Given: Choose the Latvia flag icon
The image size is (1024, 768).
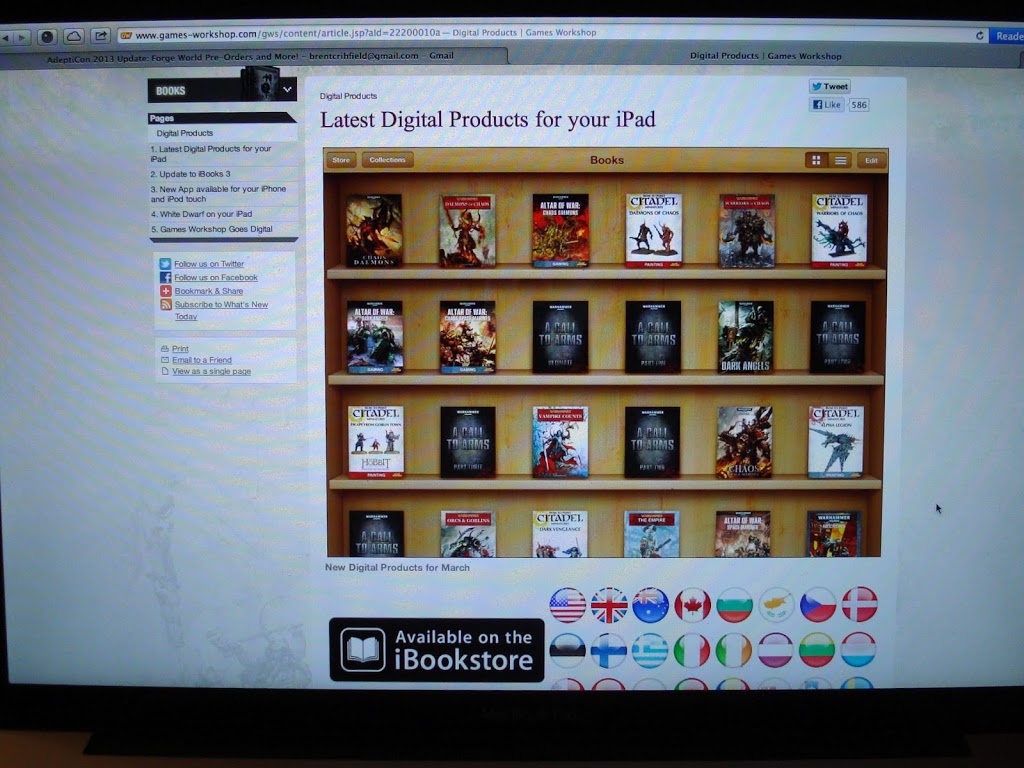Looking at the screenshot, I should 776,650.
